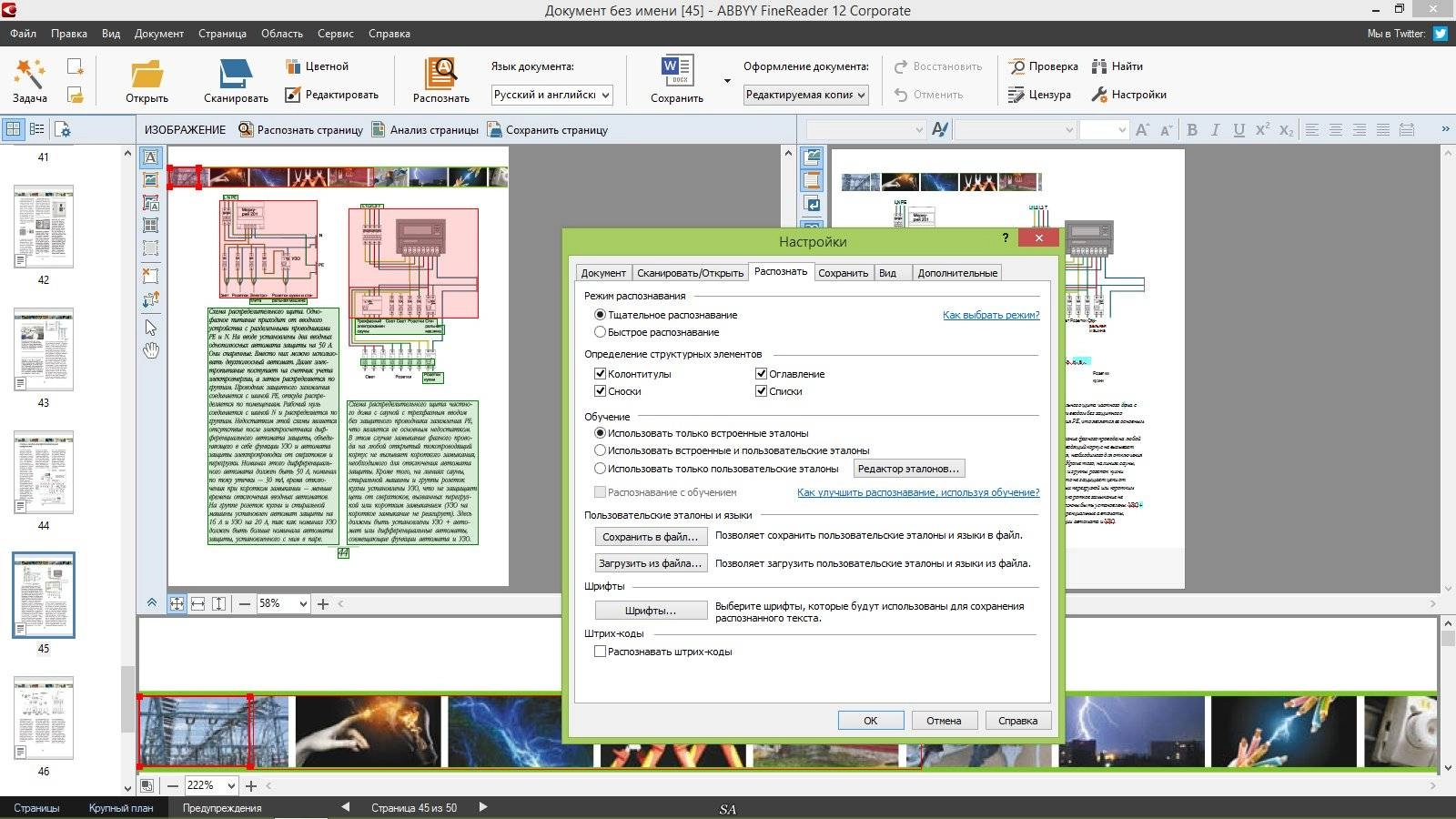Select the hand pan tool
This screenshot has height=819, width=1456.
pyautogui.click(x=151, y=350)
